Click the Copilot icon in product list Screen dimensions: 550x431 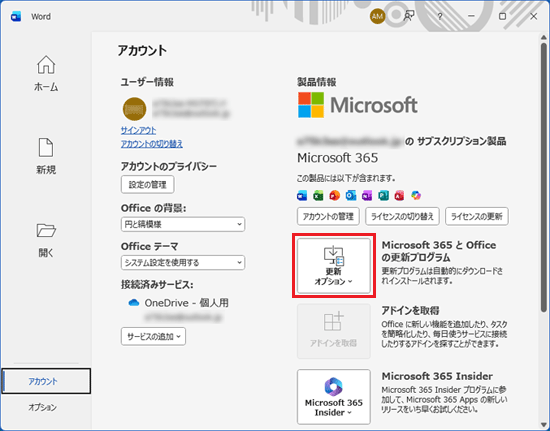(x=416, y=195)
